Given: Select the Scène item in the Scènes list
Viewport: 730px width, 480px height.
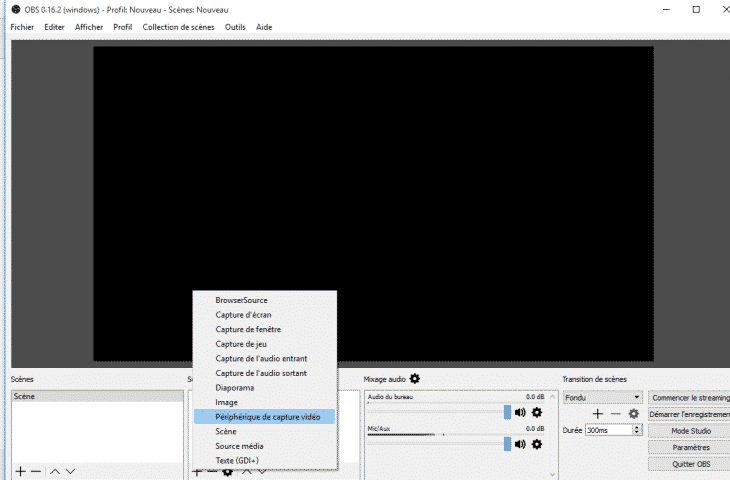Looking at the screenshot, I should pos(24,397).
